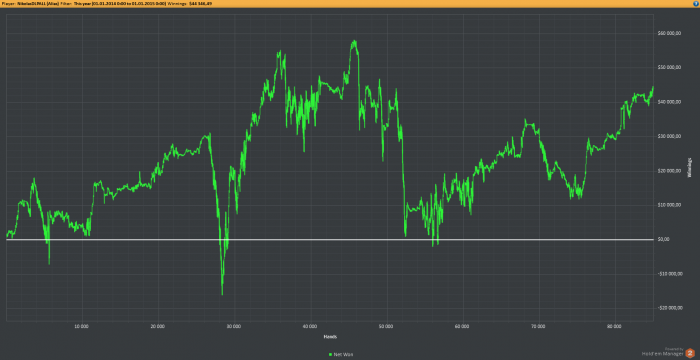700x360 pixels.
Task: Click the $30 000,00 axis label
Action: tap(669, 137)
